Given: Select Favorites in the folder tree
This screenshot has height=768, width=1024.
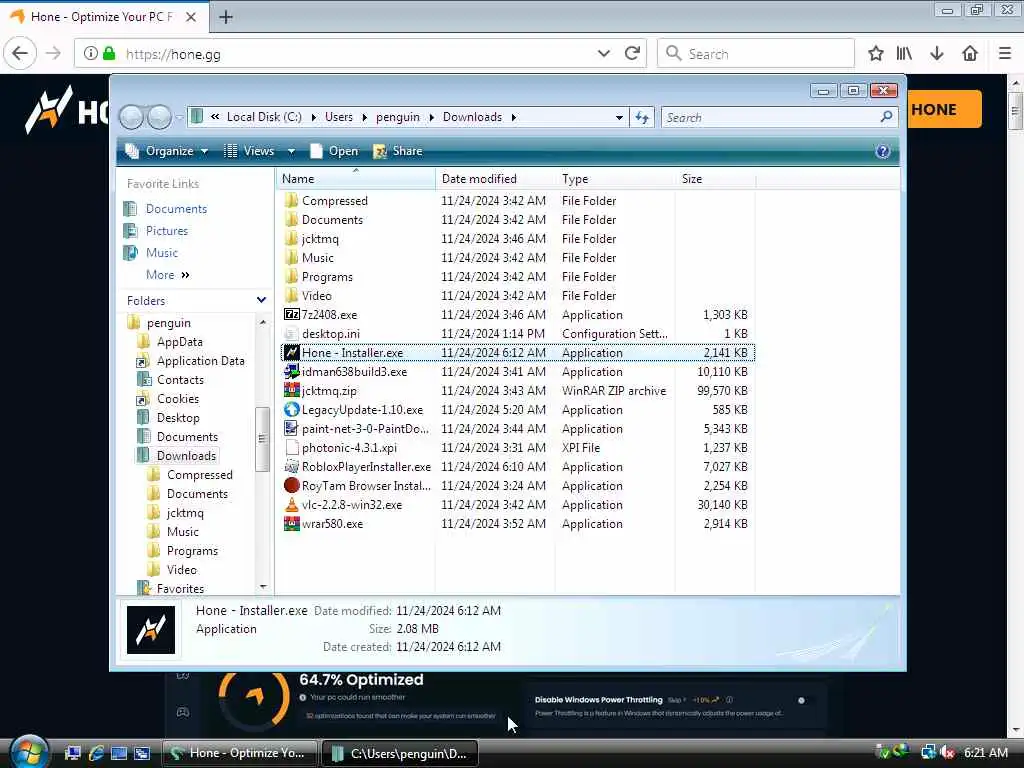Looking at the screenshot, I should click(x=180, y=588).
